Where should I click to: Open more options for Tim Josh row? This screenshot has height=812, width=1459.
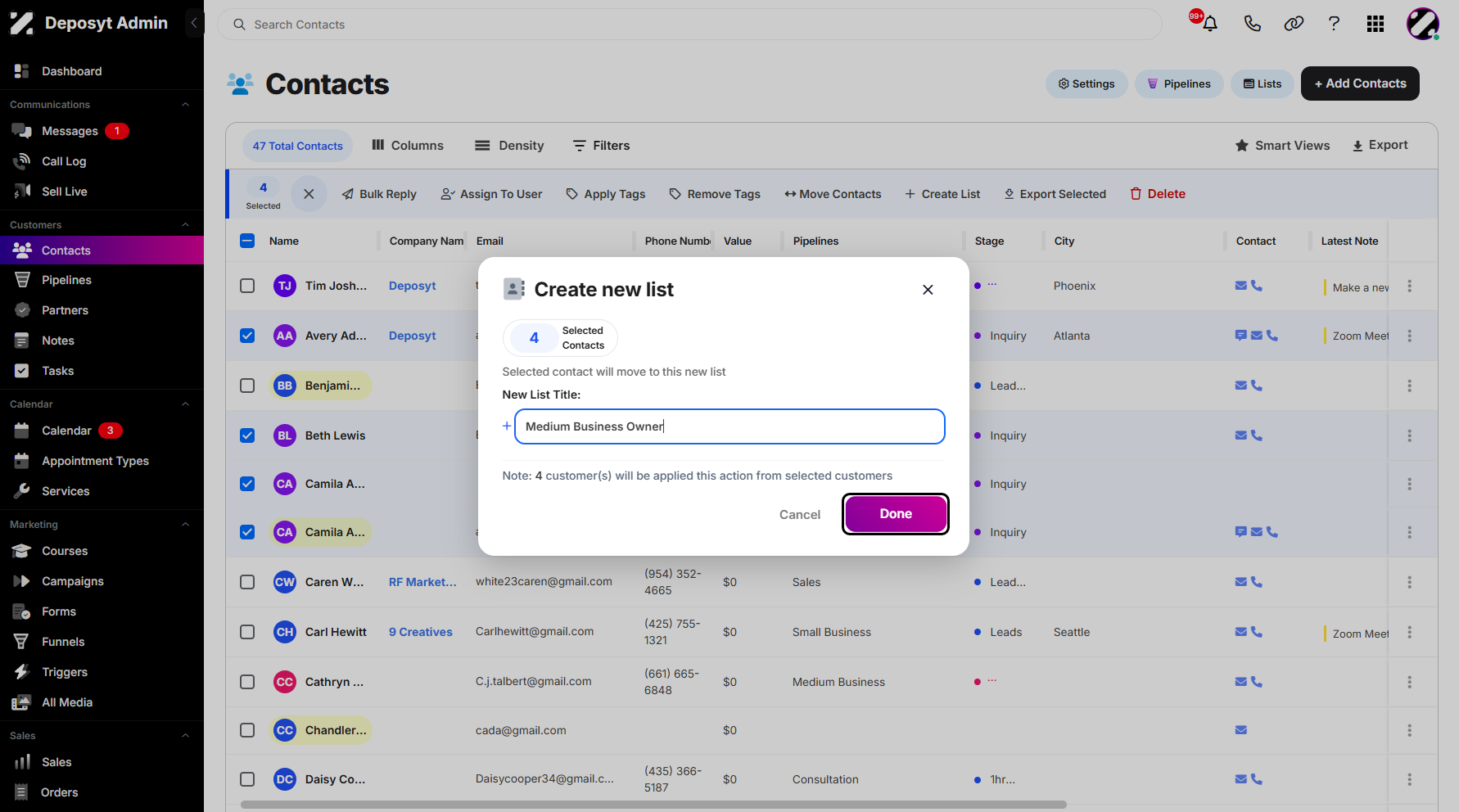pyautogui.click(x=1409, y=286)
